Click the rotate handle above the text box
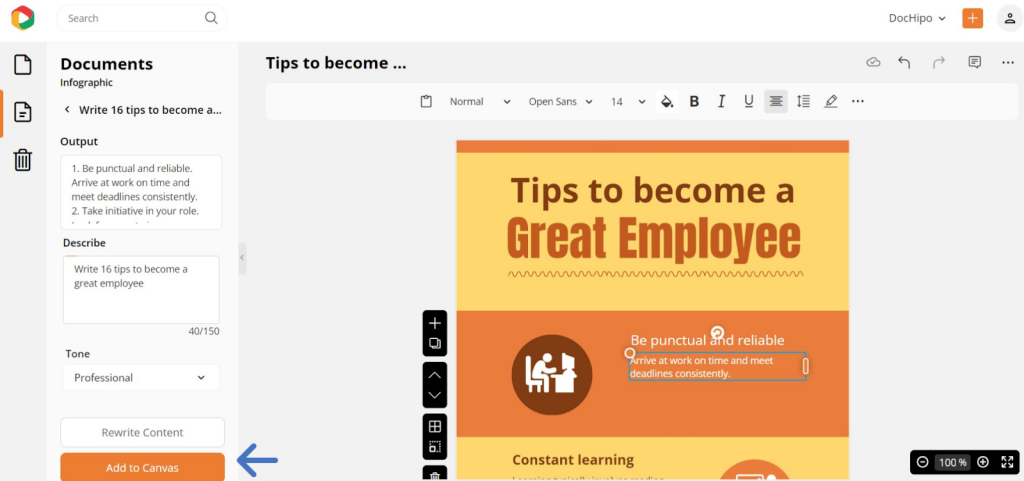The height and width of the screenshot is (481, 1024). pyautogui.click(x=717, y=332)
